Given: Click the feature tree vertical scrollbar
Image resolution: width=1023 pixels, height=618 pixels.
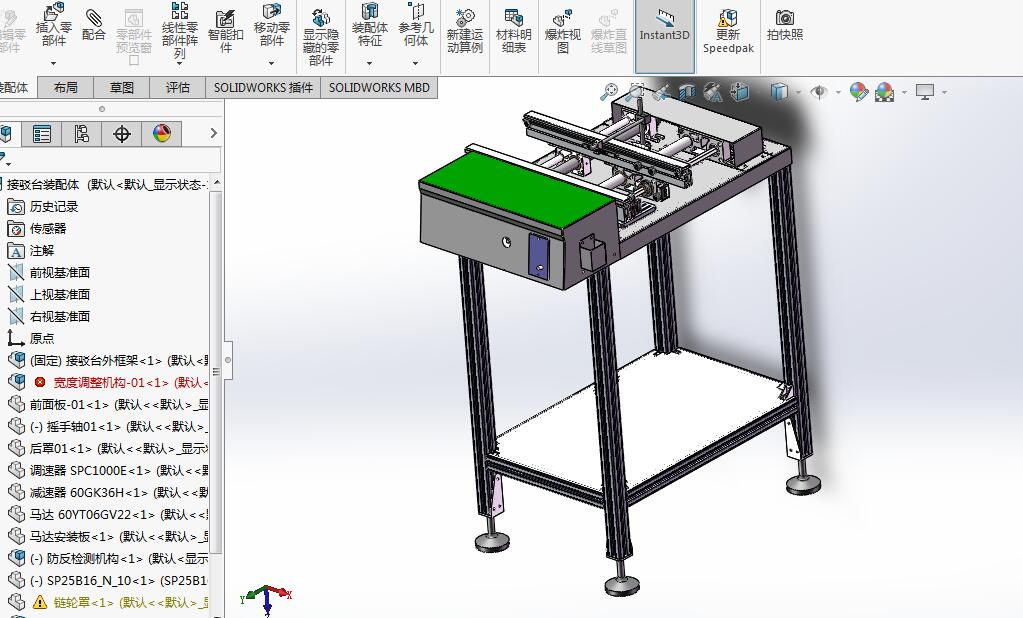Looking at the screenshot, I should (217, 372).
